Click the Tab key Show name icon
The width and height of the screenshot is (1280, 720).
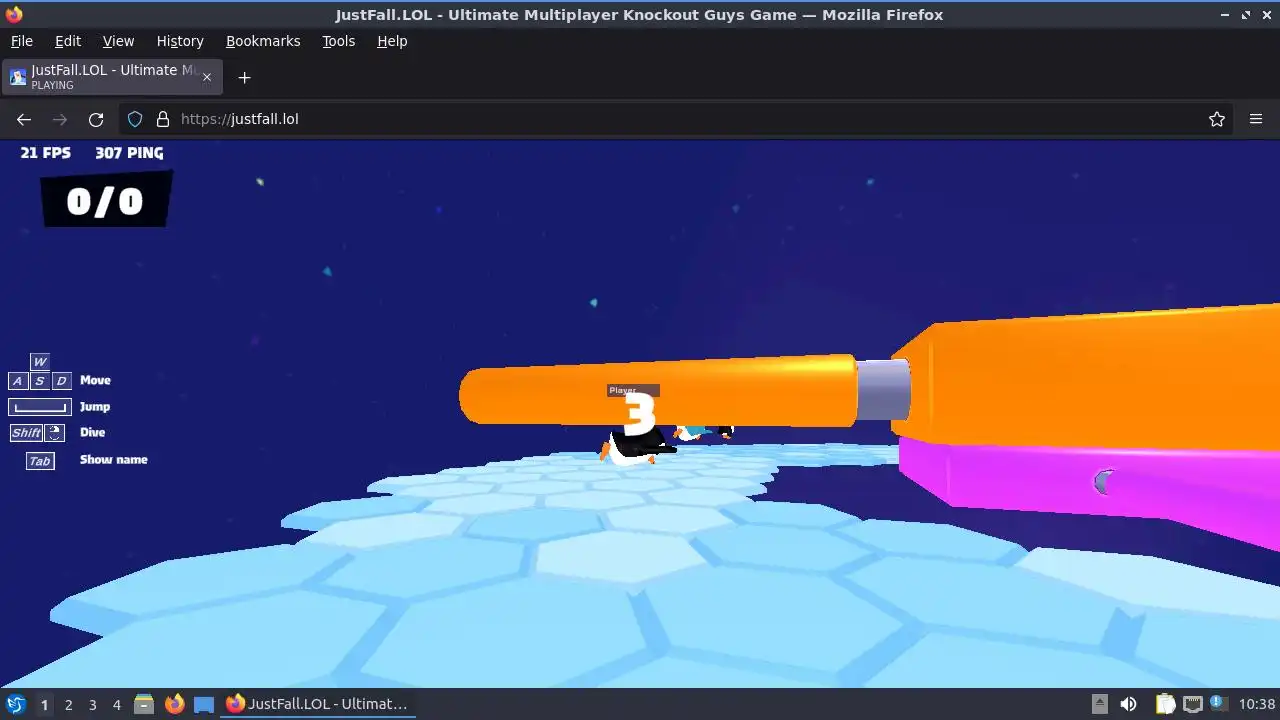40,461
